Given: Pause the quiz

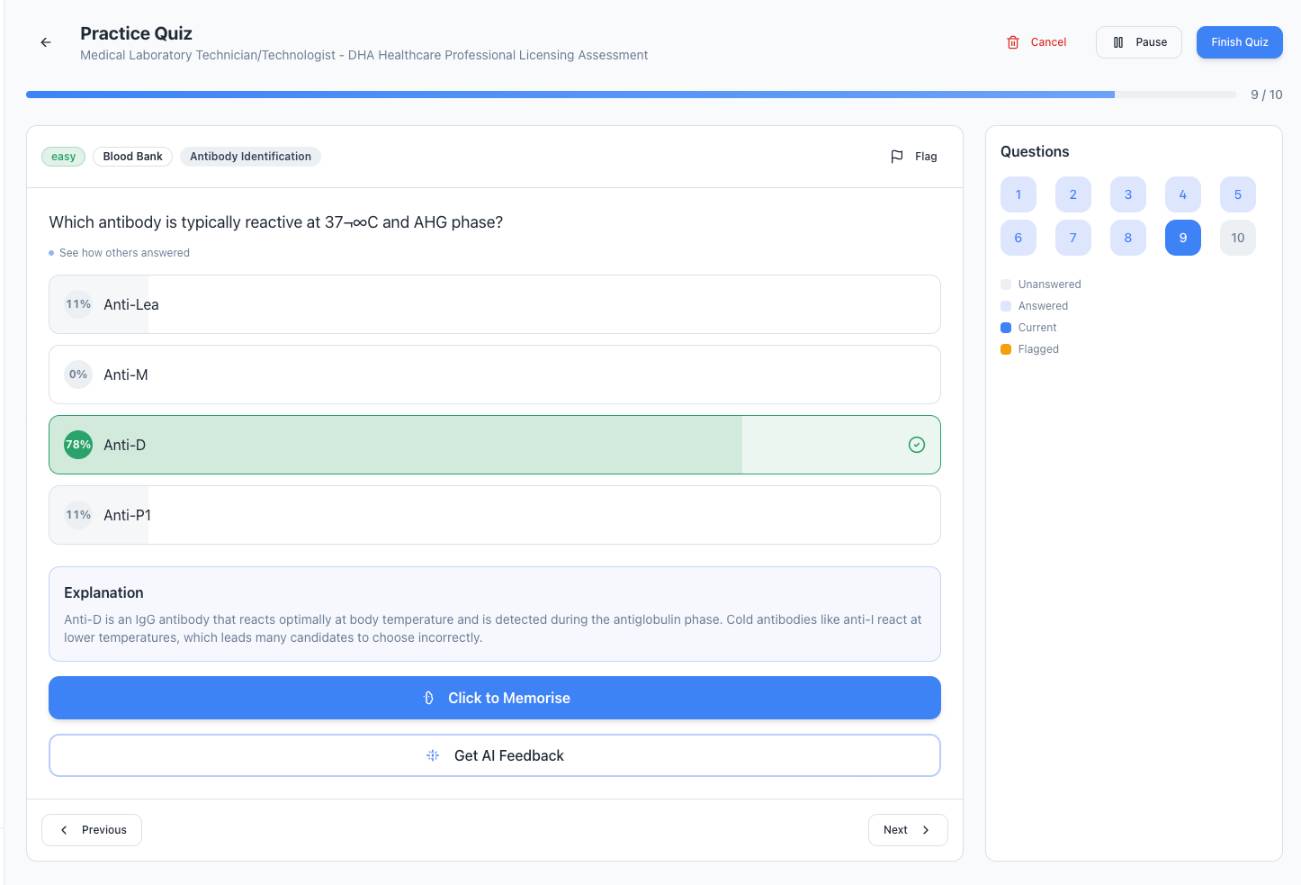Looking at the screenshot, I should [1139, 42].
